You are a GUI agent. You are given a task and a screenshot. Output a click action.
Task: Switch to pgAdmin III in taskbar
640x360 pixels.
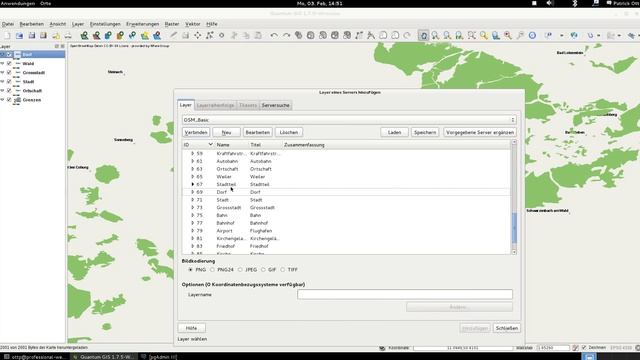coord(160,357)
